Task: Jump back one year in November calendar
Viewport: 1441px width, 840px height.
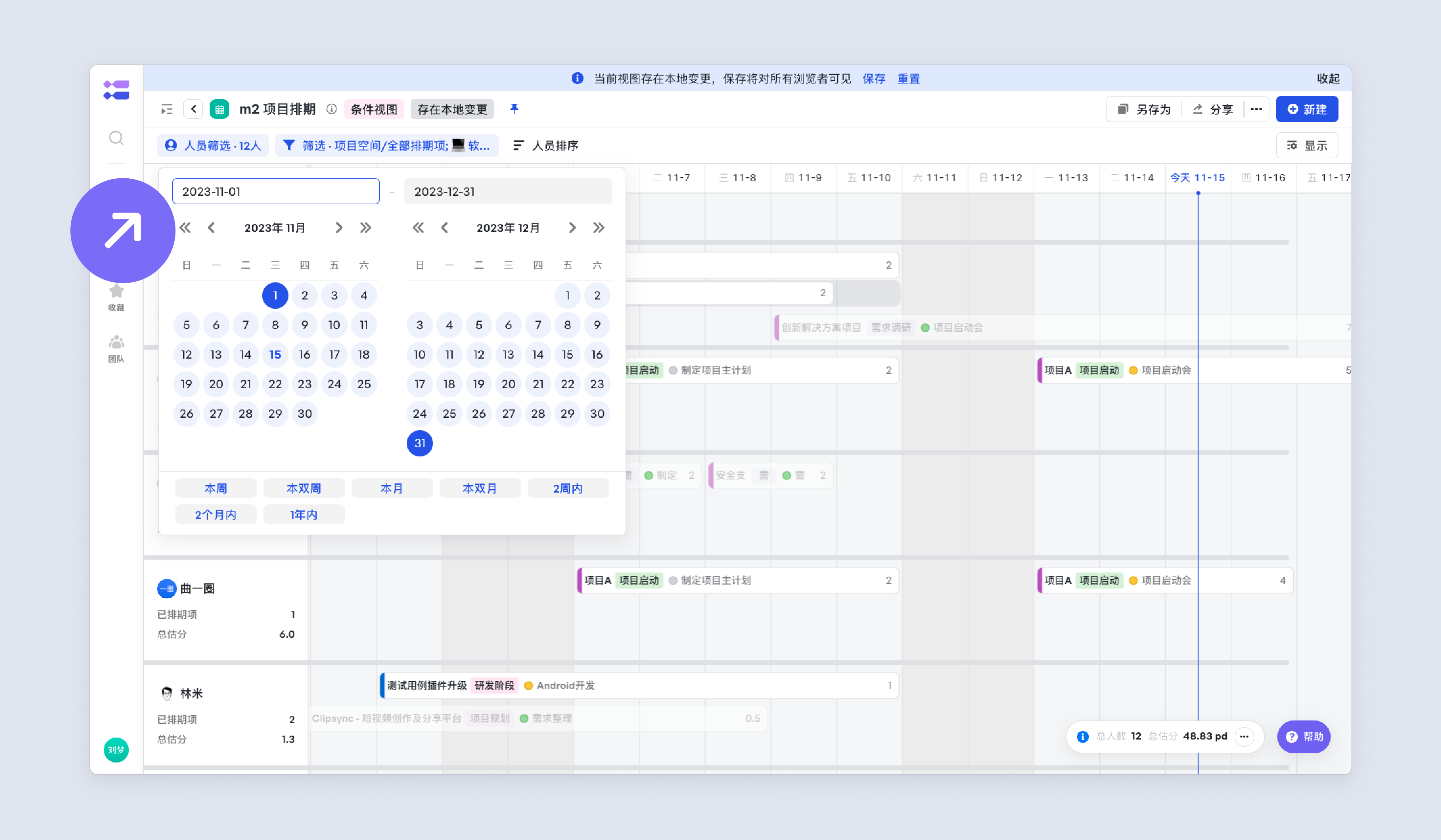Action: point(185,228)
